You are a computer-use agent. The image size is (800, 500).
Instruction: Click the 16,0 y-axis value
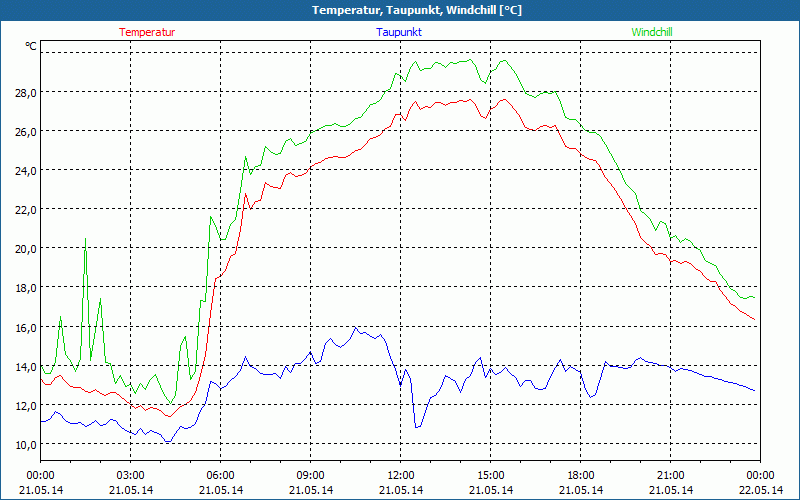(x=26, y=328)
